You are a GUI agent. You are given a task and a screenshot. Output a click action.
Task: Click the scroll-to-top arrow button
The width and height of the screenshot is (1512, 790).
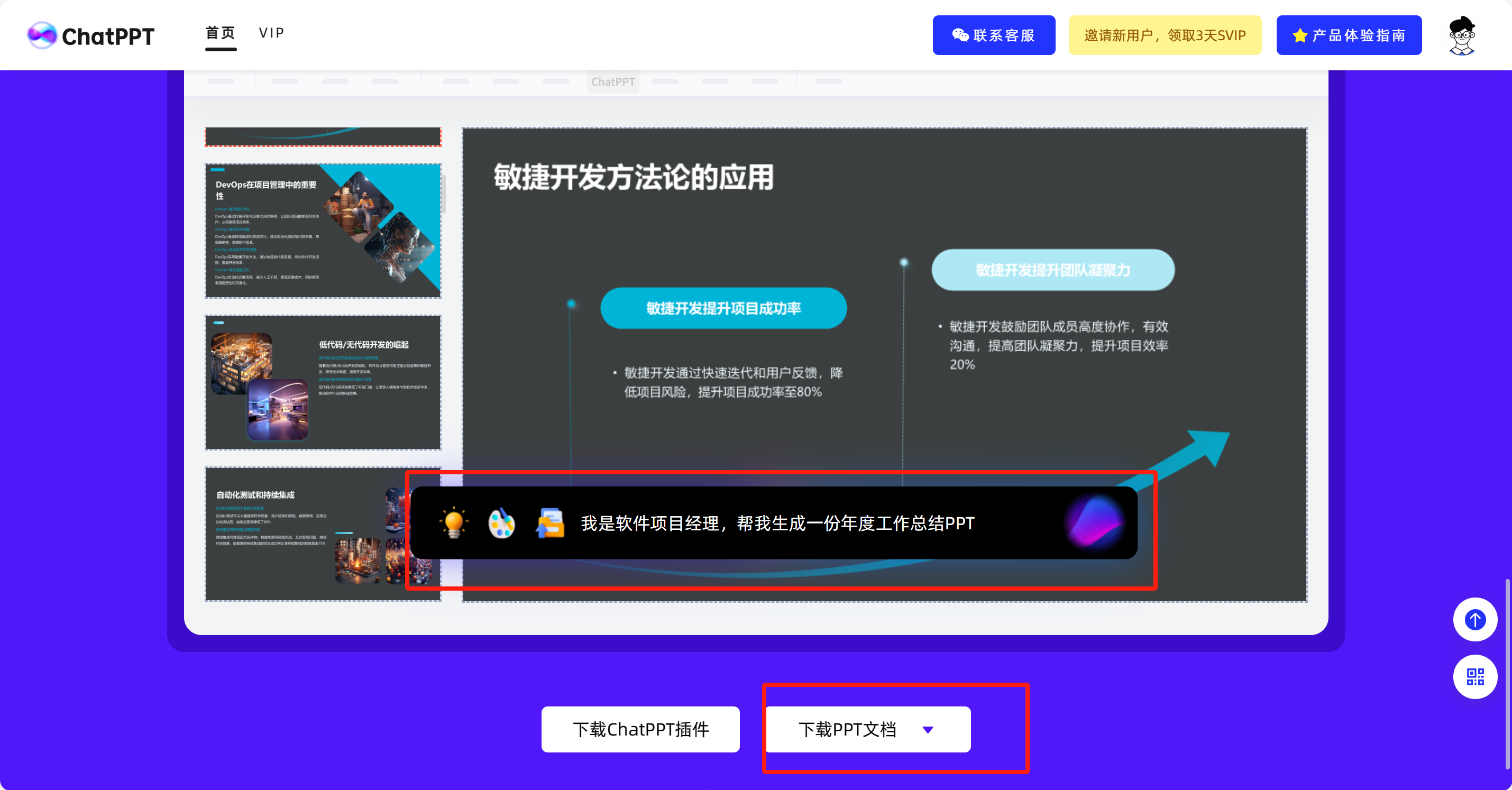click(x=1474, y=620)
